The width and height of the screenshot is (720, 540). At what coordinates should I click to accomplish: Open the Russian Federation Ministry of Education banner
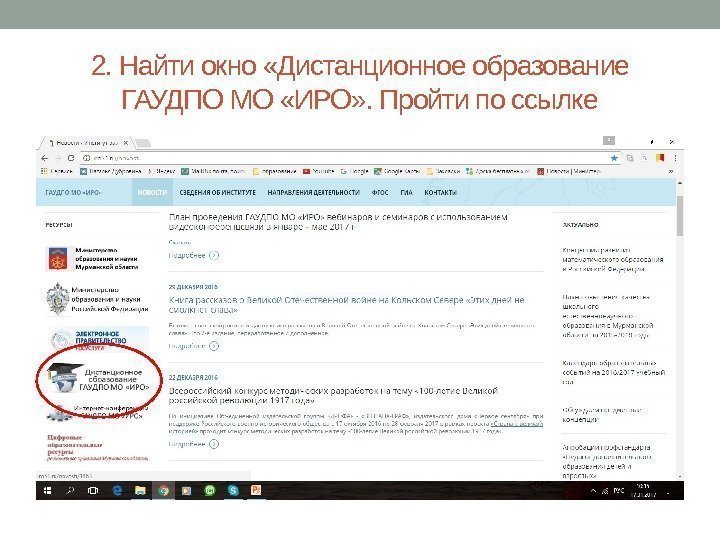(x=97, y=299)
